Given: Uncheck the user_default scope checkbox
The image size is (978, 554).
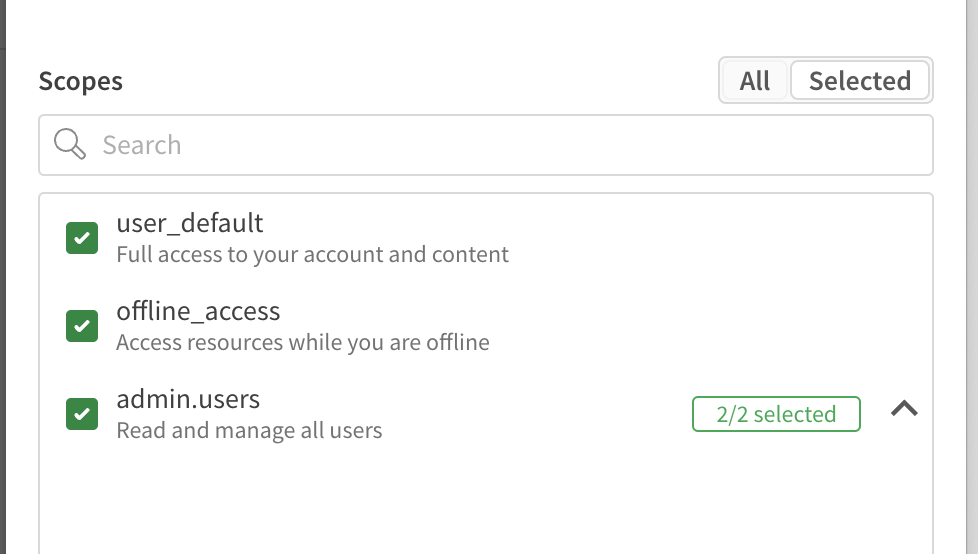Looking at the screenshot, I should (82, 238).
